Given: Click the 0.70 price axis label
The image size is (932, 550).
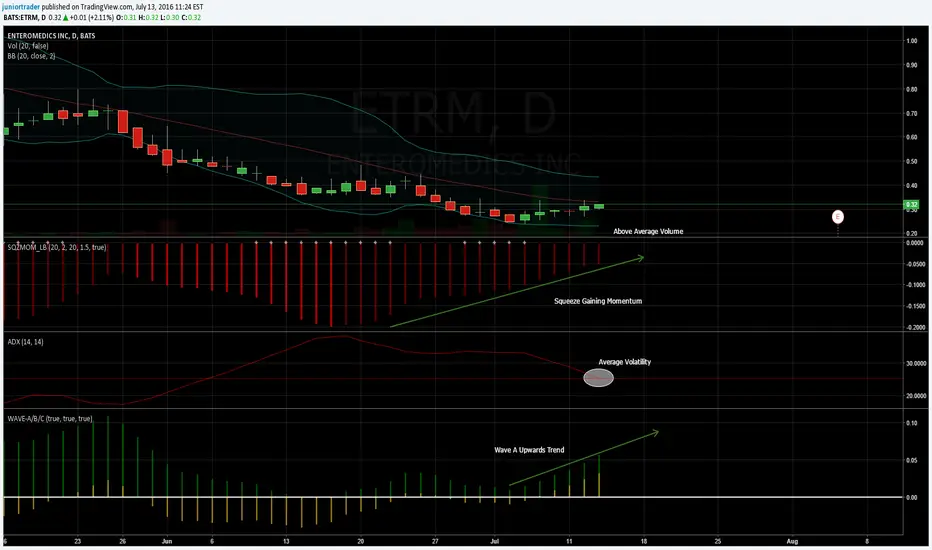Looking at the screenshot, I should pos(911,114).
